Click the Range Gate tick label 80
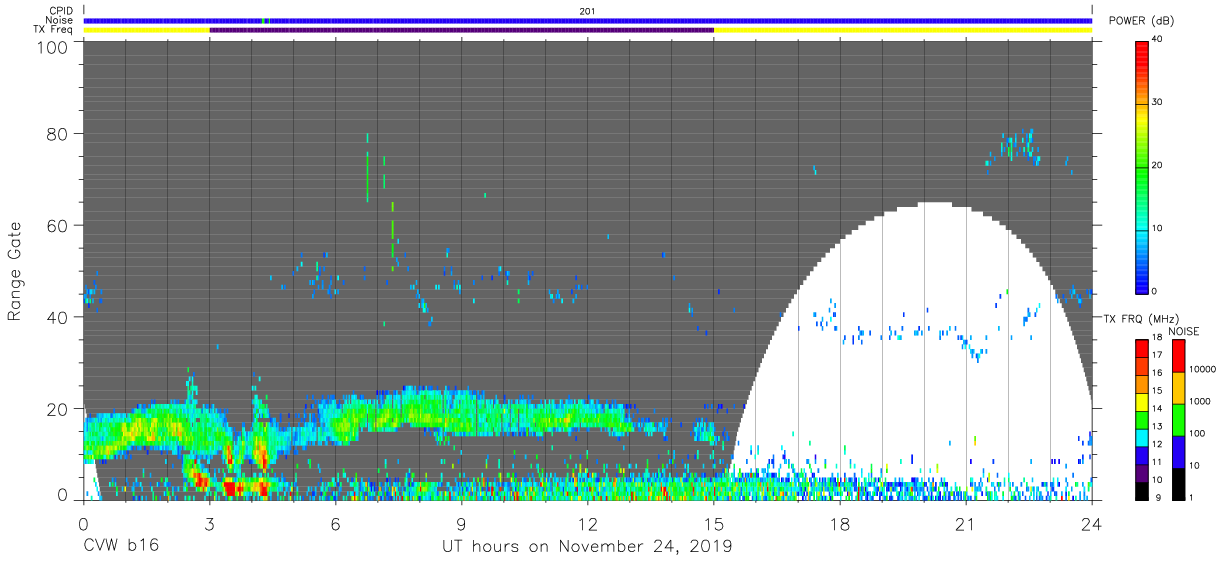 click(56, 133)
